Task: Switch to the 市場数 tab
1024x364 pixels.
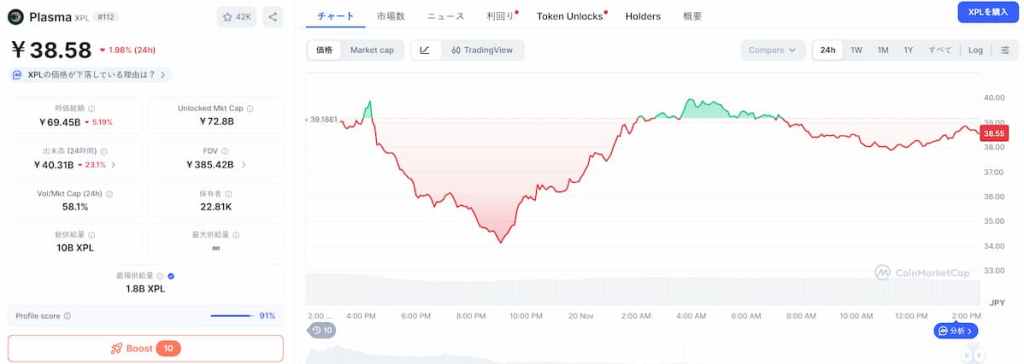Action: pos(391,16)
